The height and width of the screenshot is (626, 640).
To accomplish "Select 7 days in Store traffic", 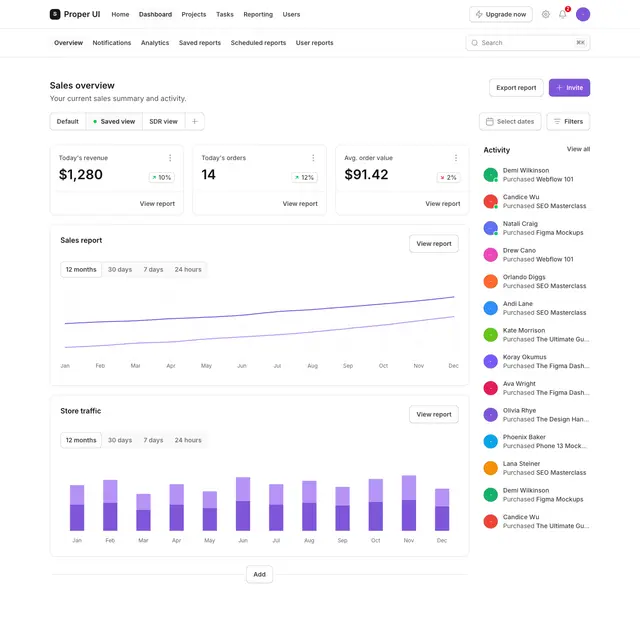I will coord(153,440).
